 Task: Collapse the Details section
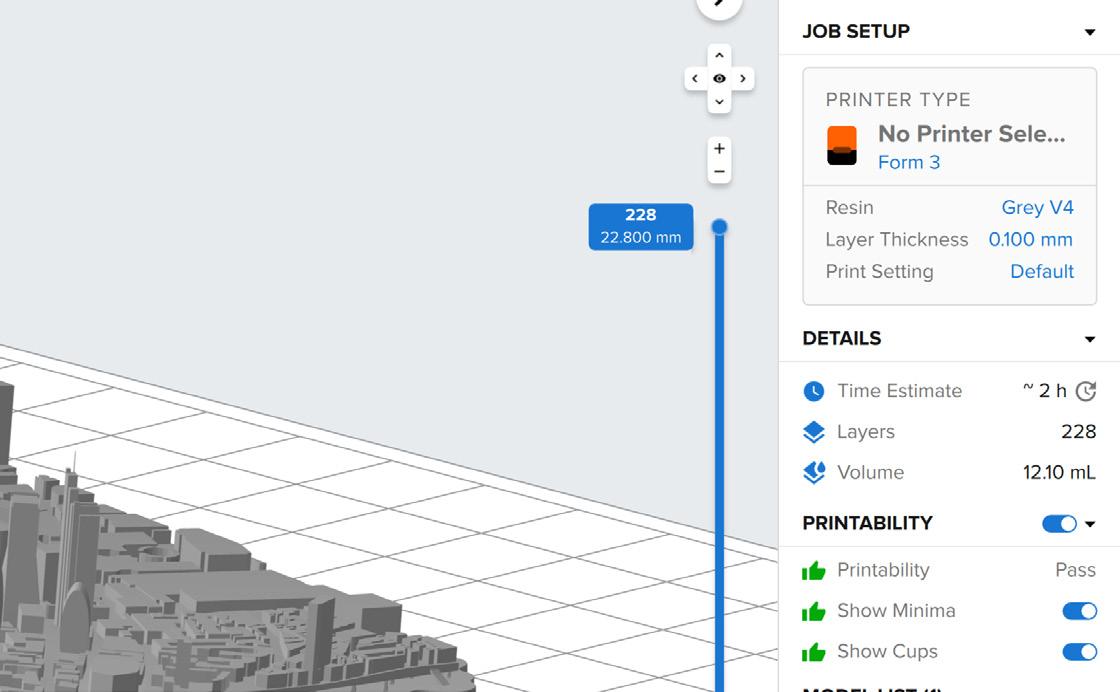pyautogui.click(x=1090, y=339)
